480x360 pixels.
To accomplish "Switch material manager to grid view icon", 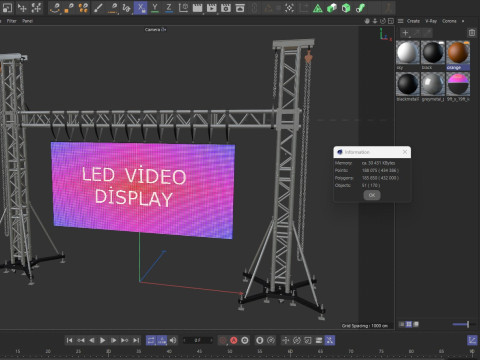I will pos(409,324).
